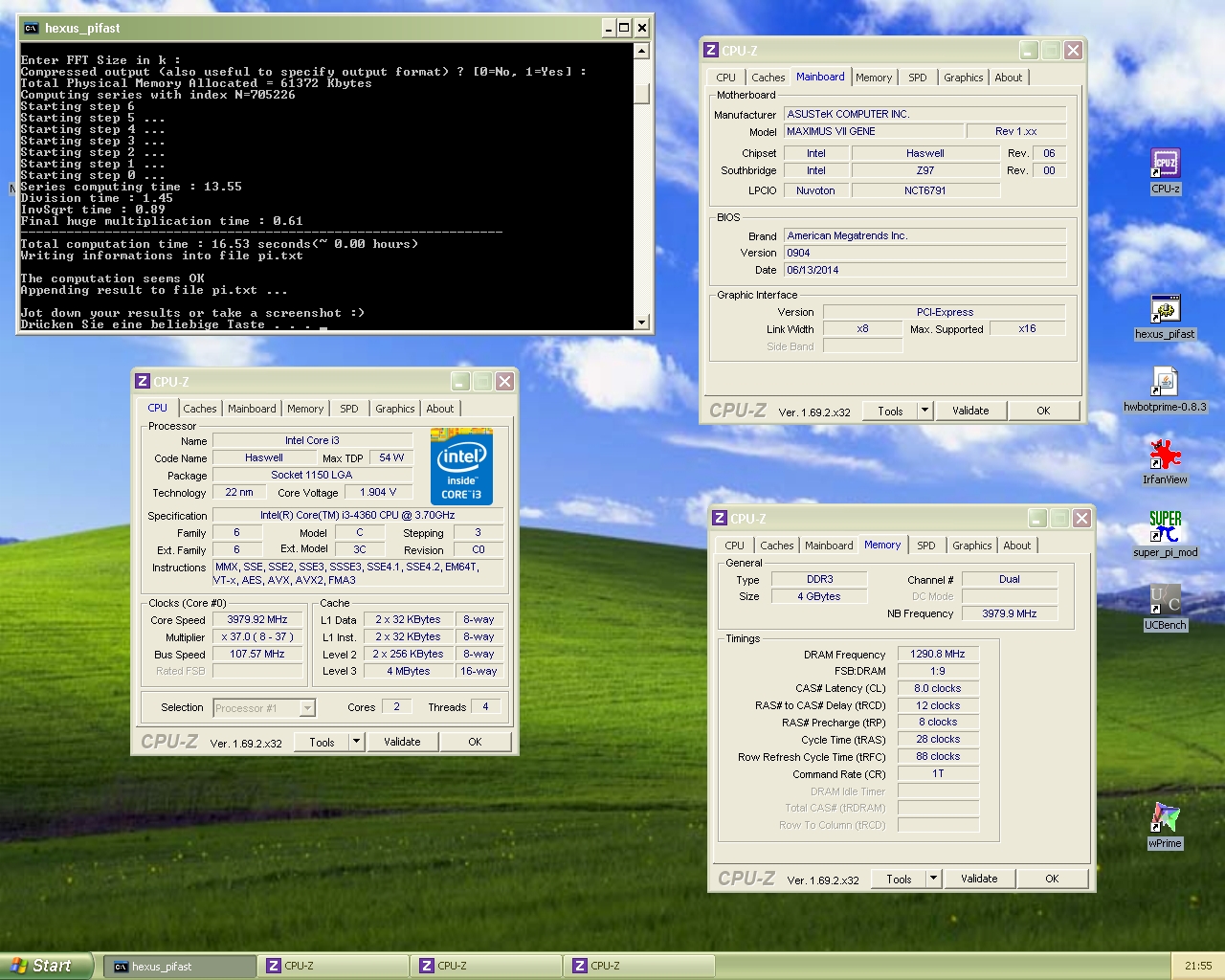Select third CPU-Z taskbar button
This screenshot has width=1225, height=980.
tap(639, 967)
